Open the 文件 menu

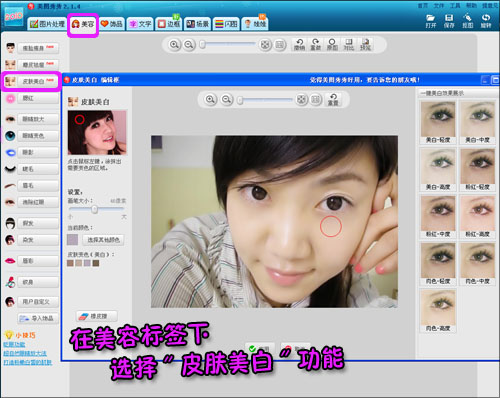439,6
